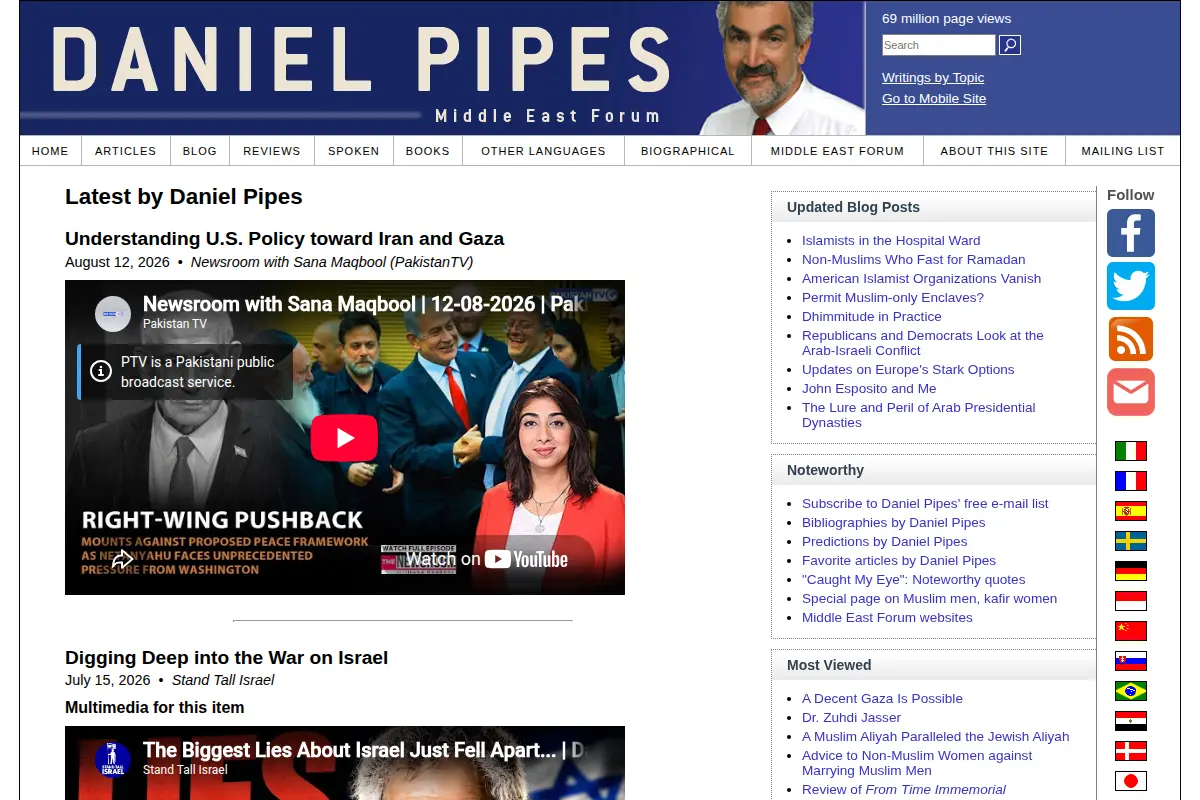This screenshot has height=800, width=1200.
Task: Open Islamists in the Hospital Ward post
Action: (891, 240)
